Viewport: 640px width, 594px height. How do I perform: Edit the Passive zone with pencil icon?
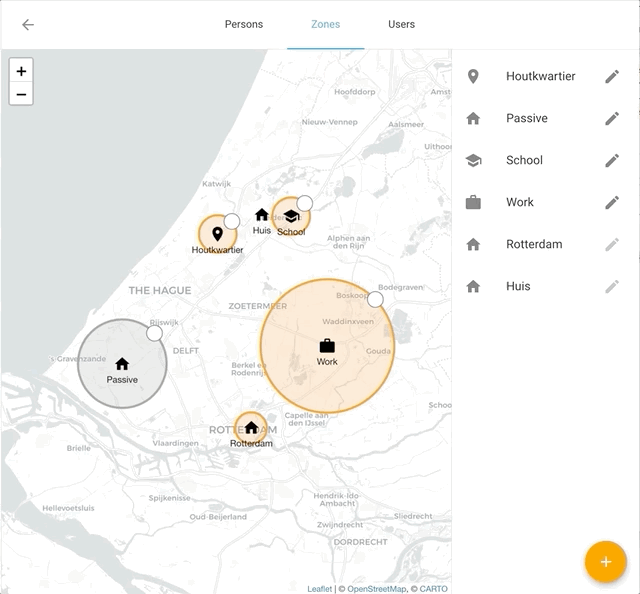coord(612,119)
